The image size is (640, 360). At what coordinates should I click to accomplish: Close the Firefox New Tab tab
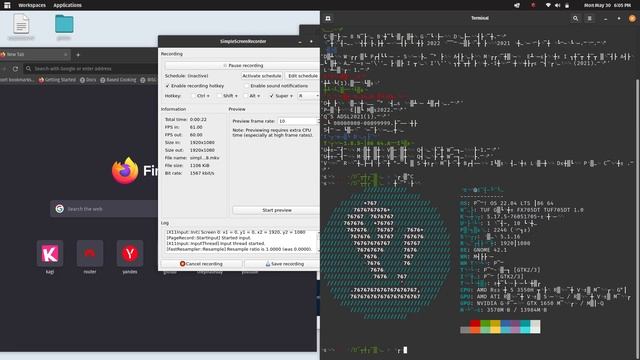[66, 54]
